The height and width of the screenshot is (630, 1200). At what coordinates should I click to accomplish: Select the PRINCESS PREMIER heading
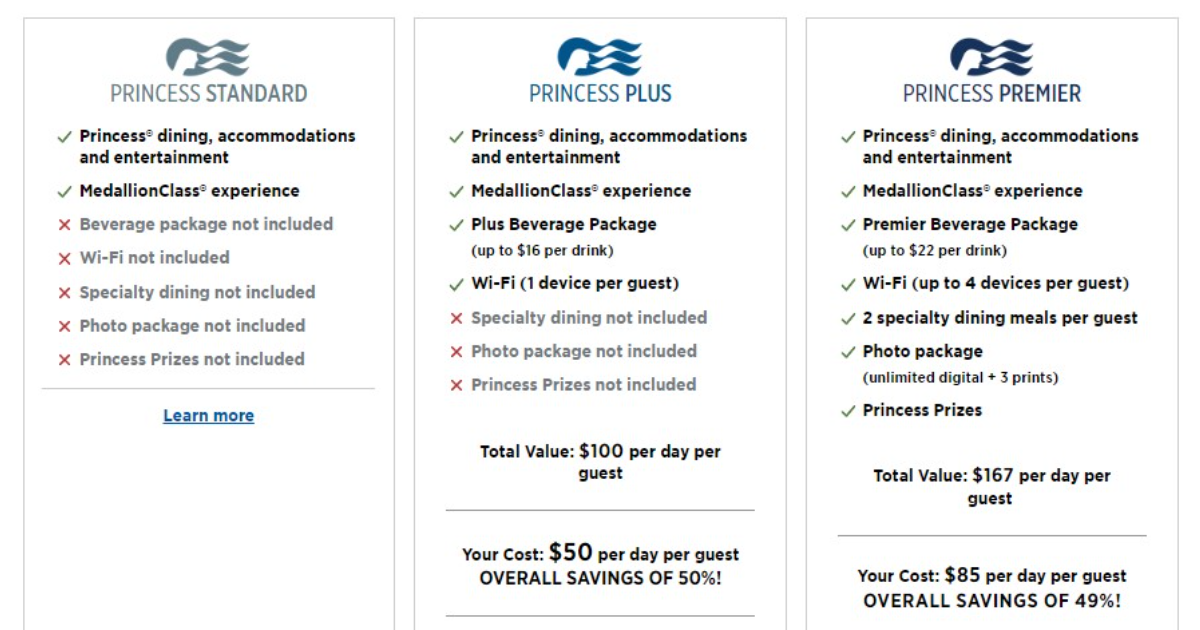[992, 94]
